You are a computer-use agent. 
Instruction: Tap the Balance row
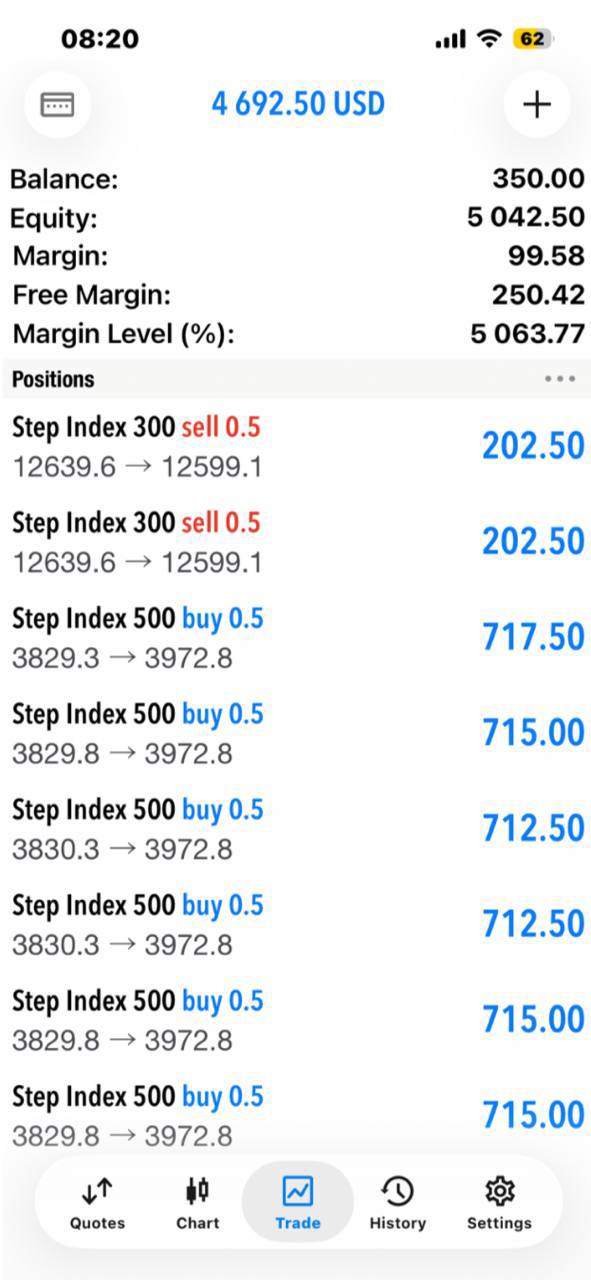point(297,179)
